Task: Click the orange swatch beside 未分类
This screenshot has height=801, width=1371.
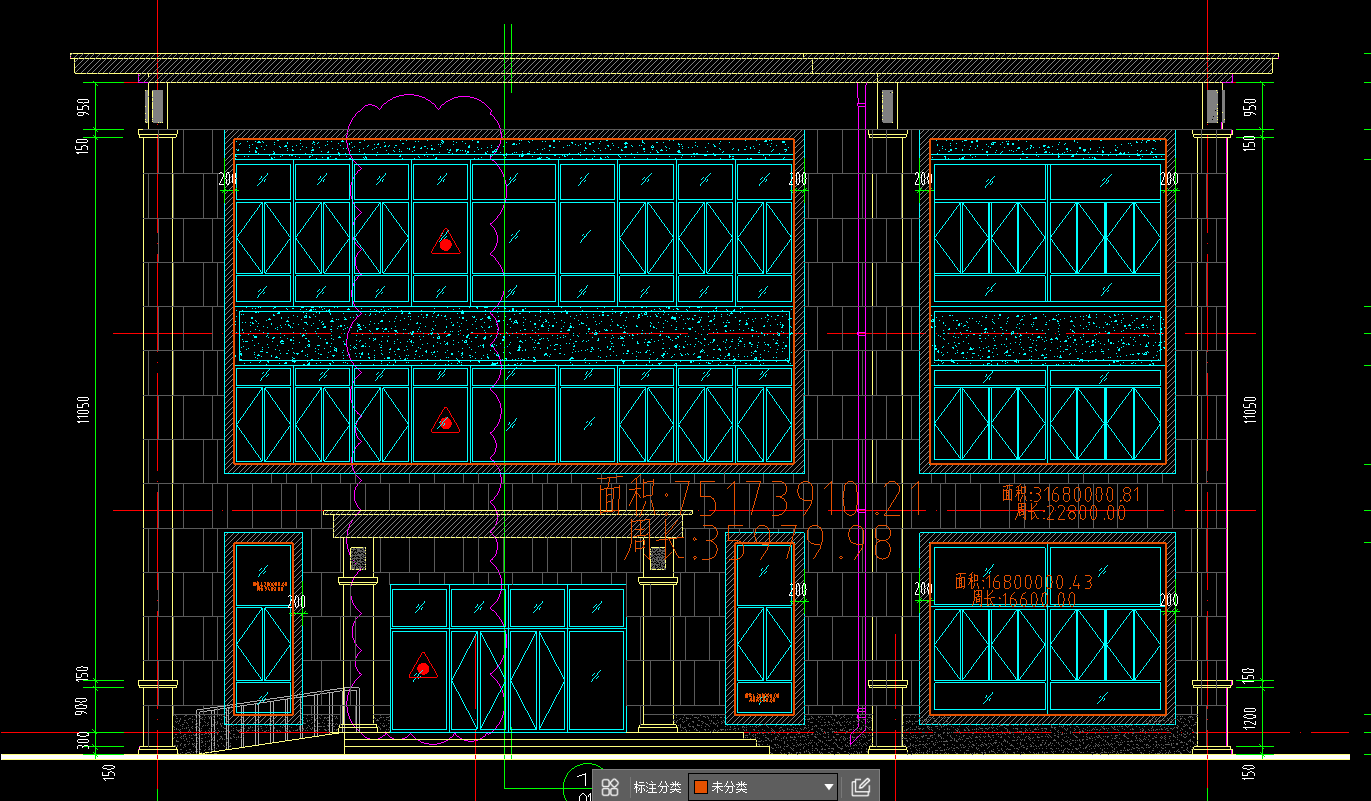Action: [701, 787]
